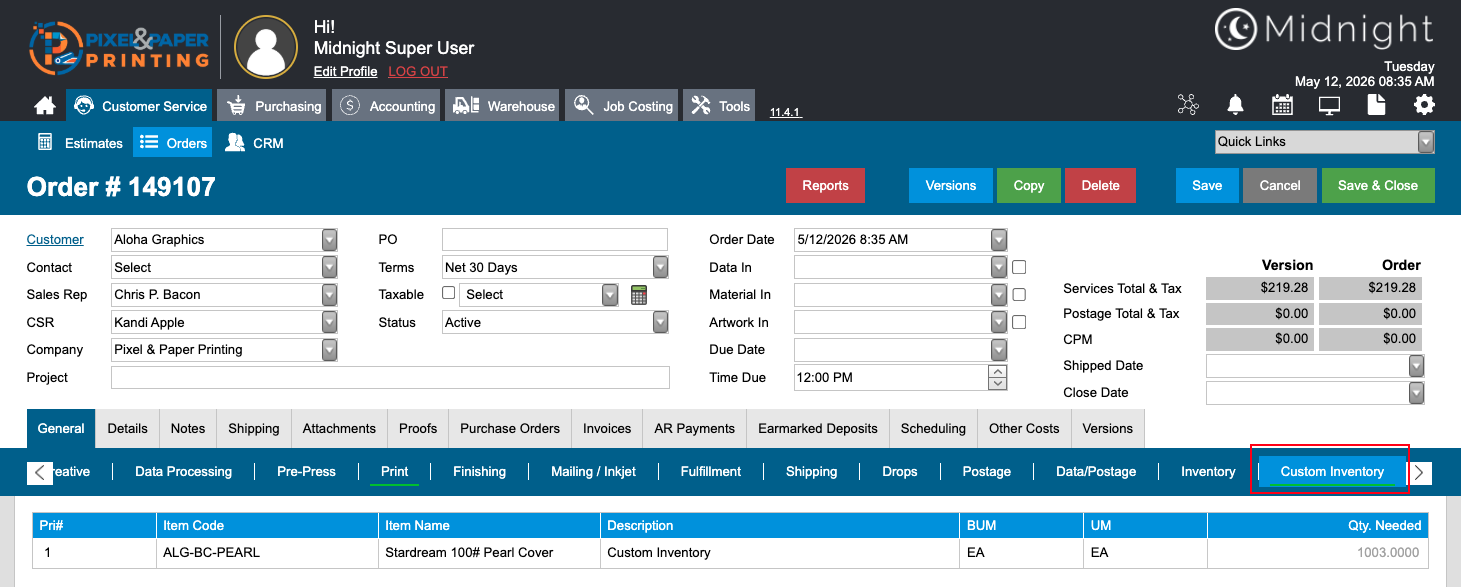This screenshot has height=587, width=1461.
Task: Click the Cancel button
Action: coord(1280,185)
